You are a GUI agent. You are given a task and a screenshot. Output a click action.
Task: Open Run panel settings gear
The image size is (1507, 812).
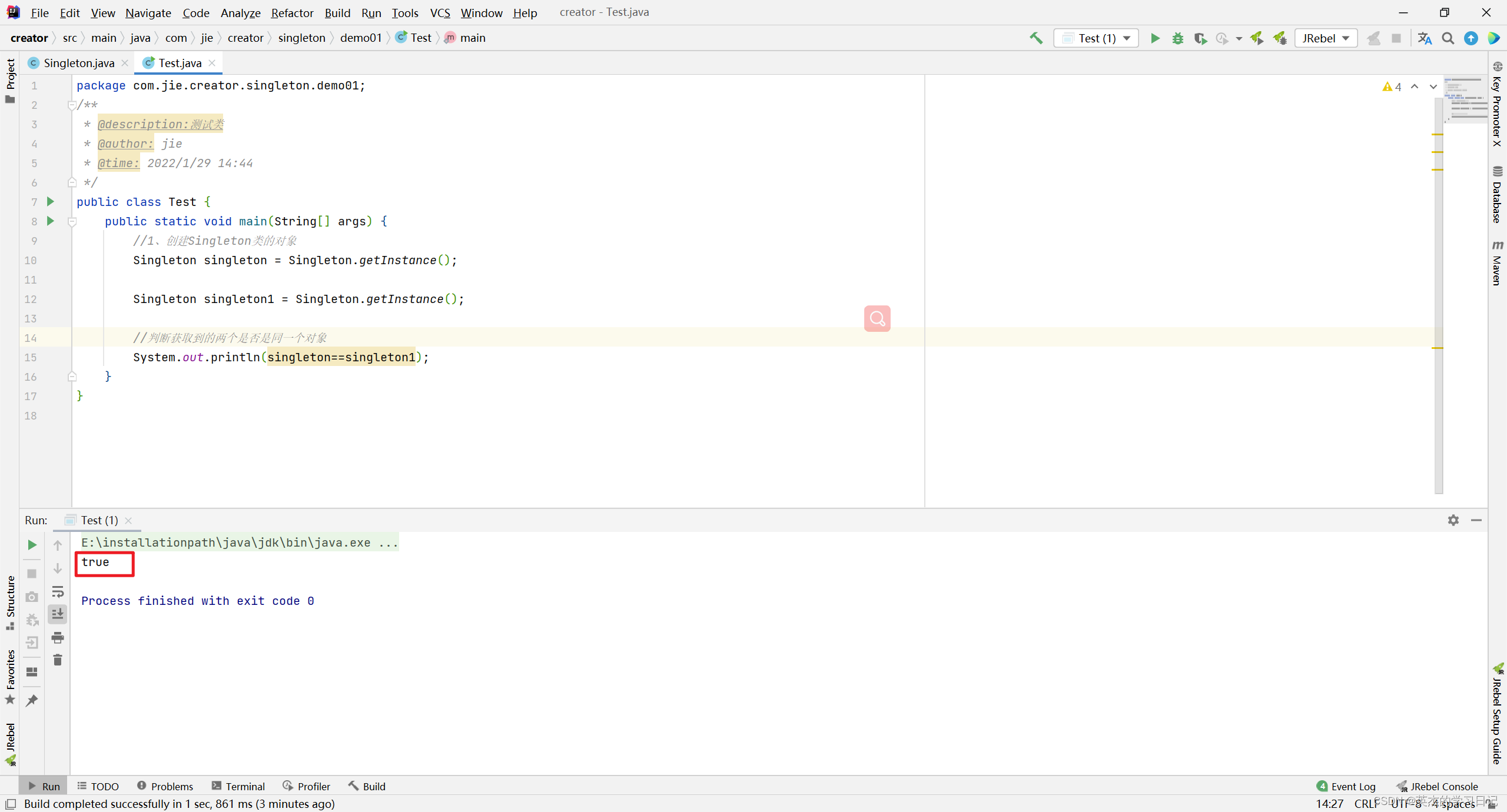point(1453,520)
